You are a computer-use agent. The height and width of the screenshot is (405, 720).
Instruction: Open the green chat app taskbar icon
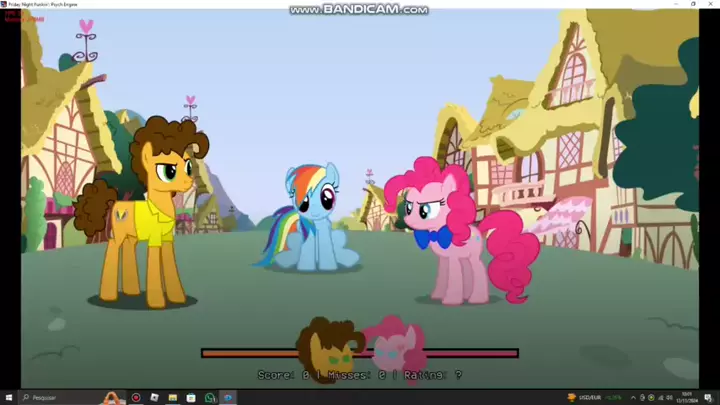click(x=210, y=397)
